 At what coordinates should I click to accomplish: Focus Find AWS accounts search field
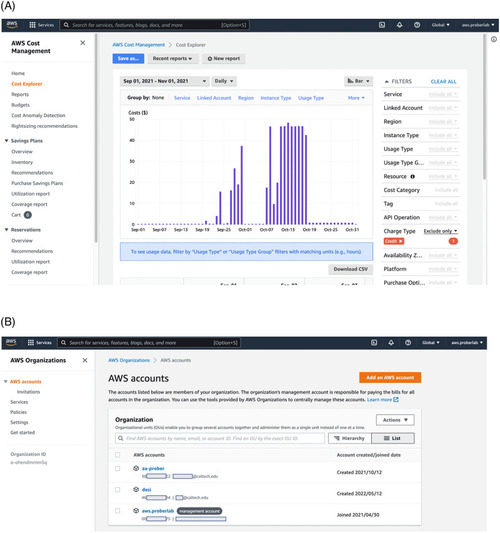click(x=220, y=438)
